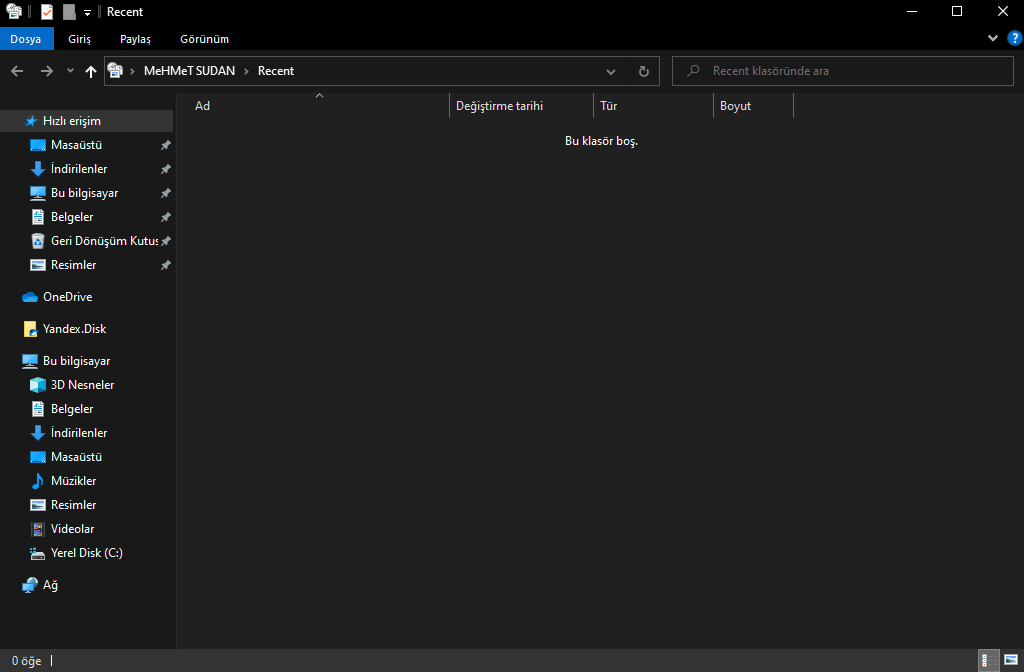
Task: Open the Dosya ribbon tab
Action: point(26,39)
